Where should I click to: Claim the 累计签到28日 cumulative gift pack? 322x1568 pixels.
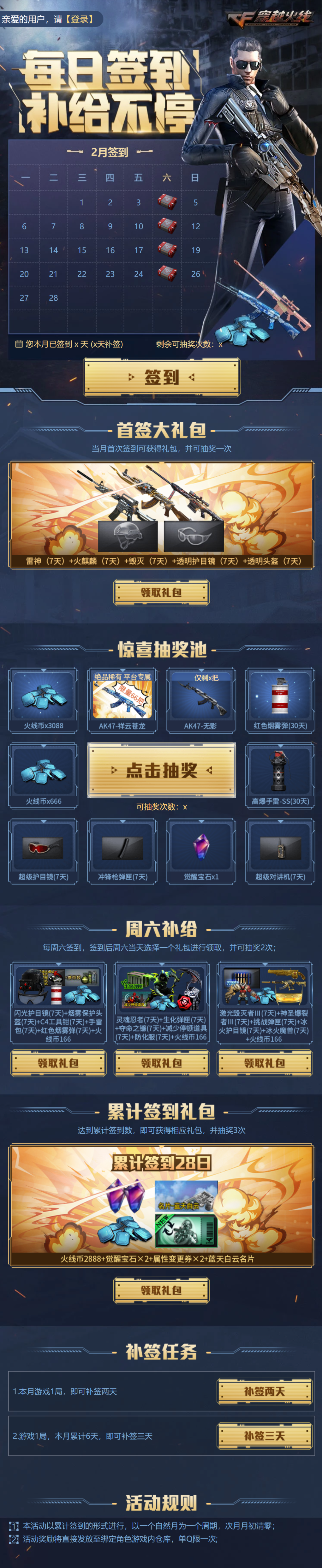coord(161,1290)
